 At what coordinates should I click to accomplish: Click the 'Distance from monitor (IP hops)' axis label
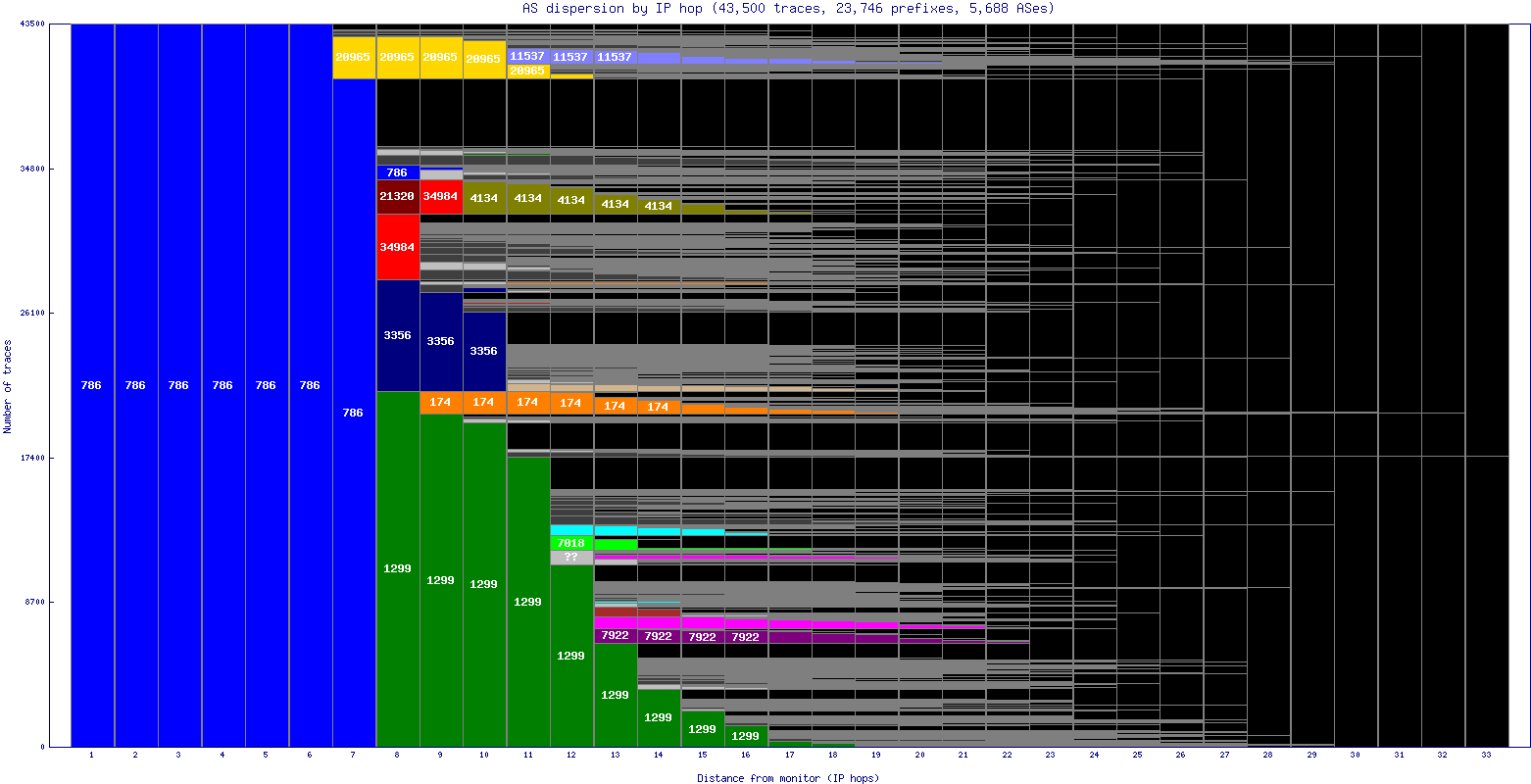(x=788, y=778)
